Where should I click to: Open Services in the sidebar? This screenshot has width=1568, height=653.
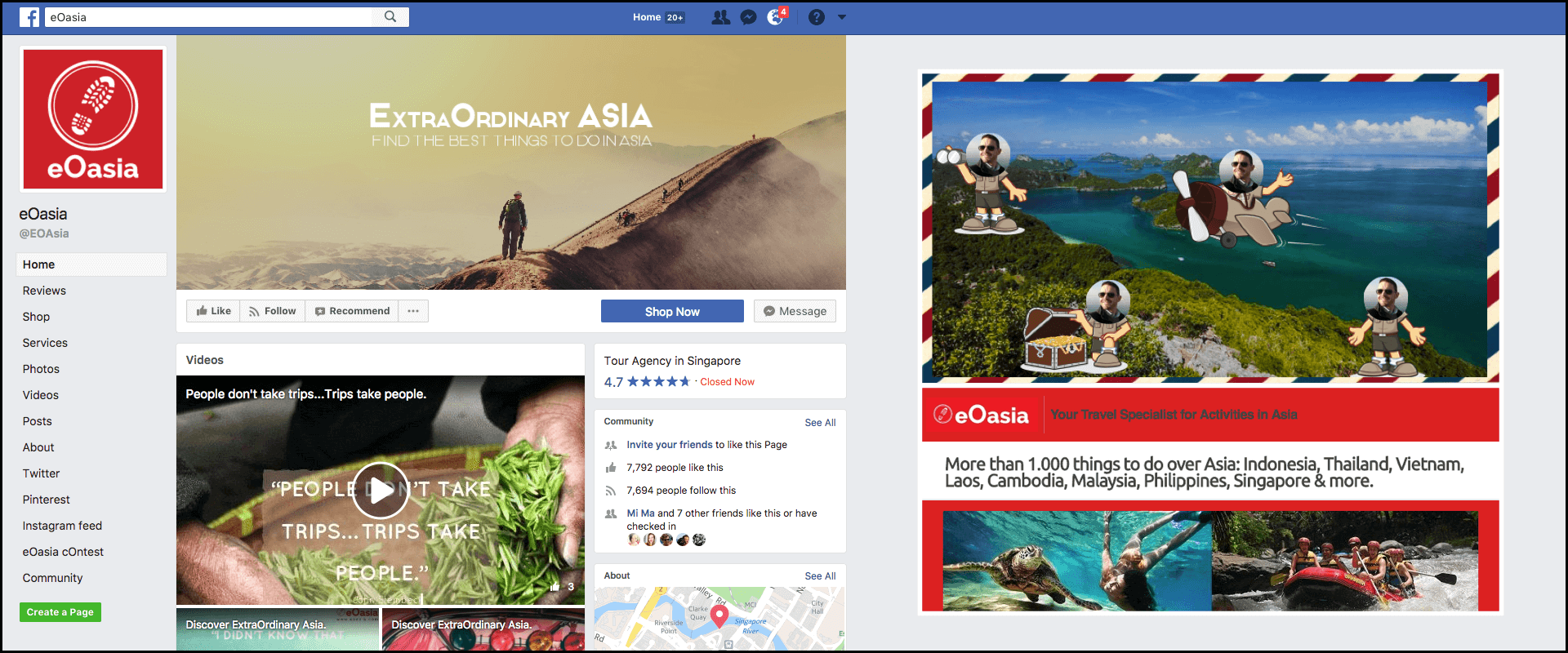click(x=45, y=343)
